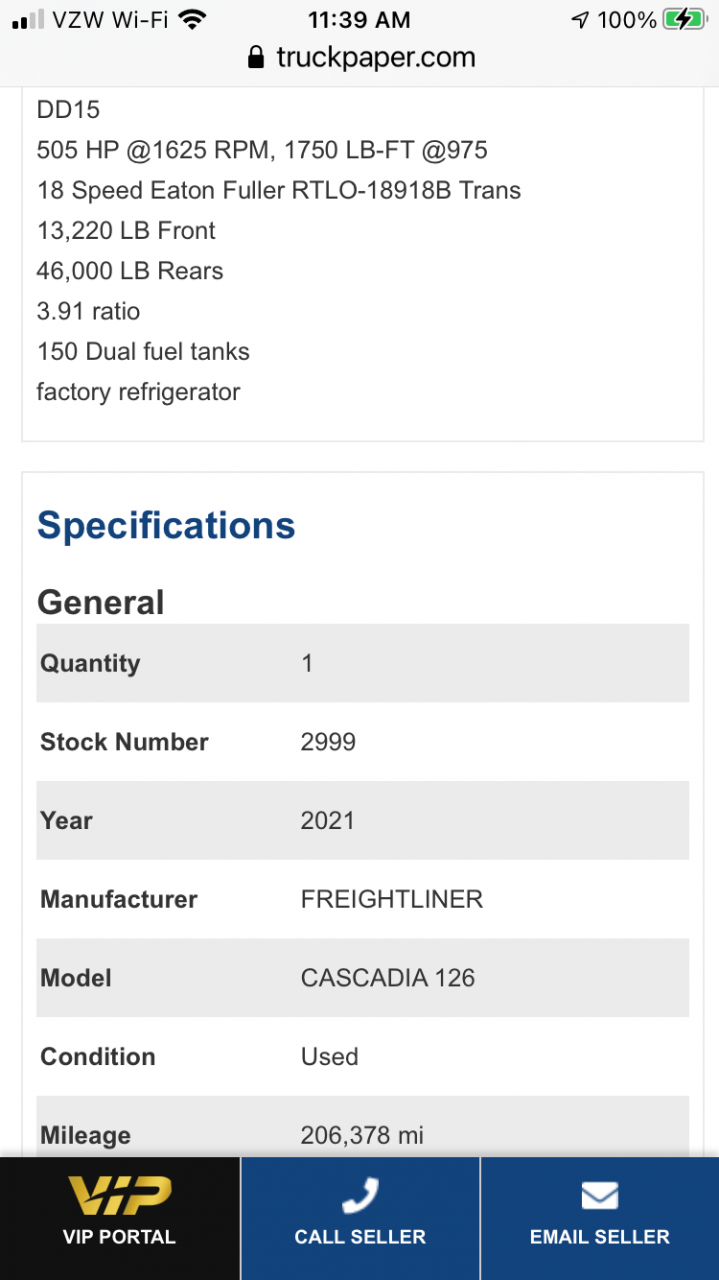719x1280 pixels.
Task: Tap the phone handset icon
Action: tap(360, 1197)
